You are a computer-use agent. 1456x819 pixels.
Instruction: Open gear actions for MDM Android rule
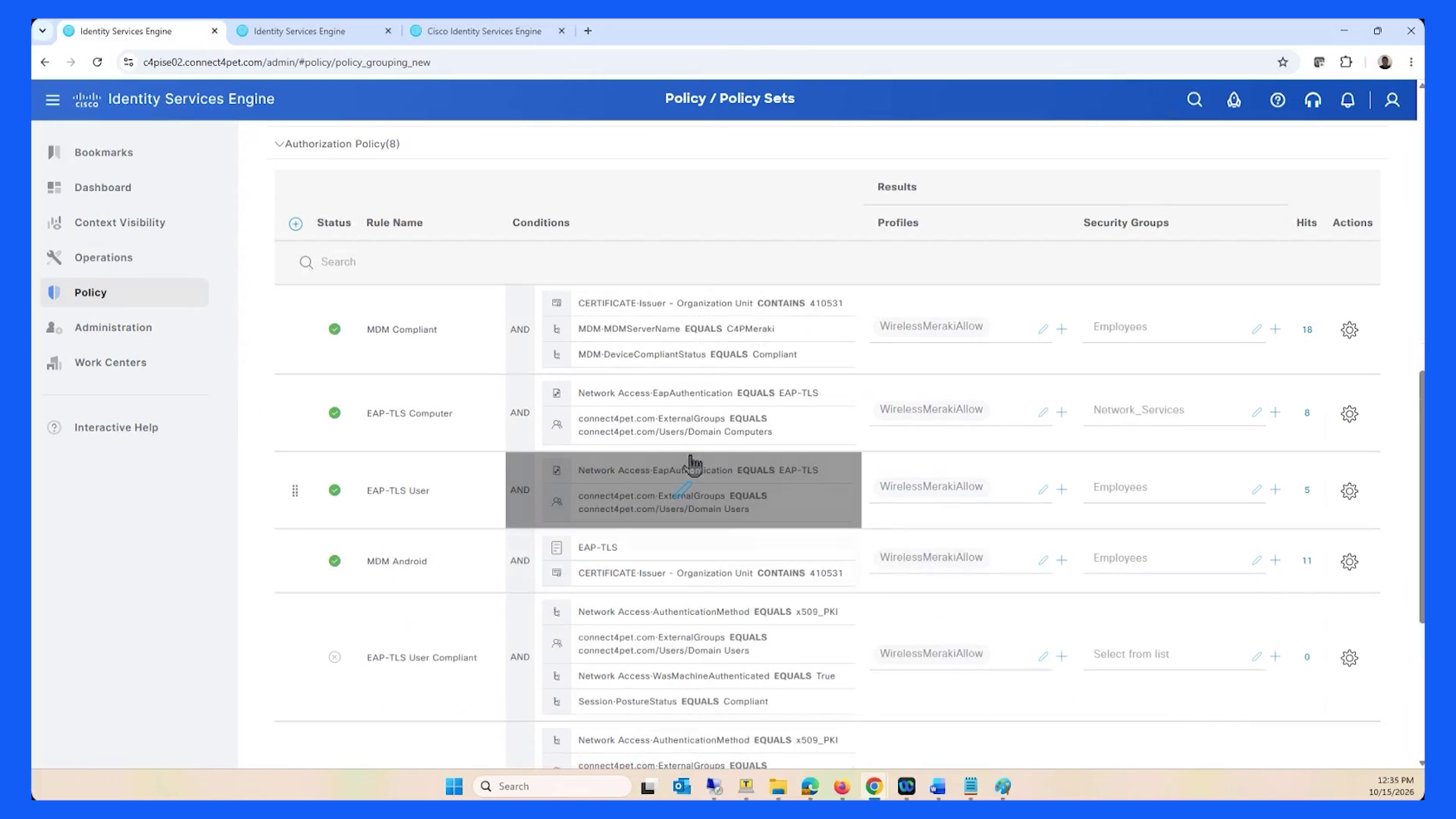[1349, 561]
